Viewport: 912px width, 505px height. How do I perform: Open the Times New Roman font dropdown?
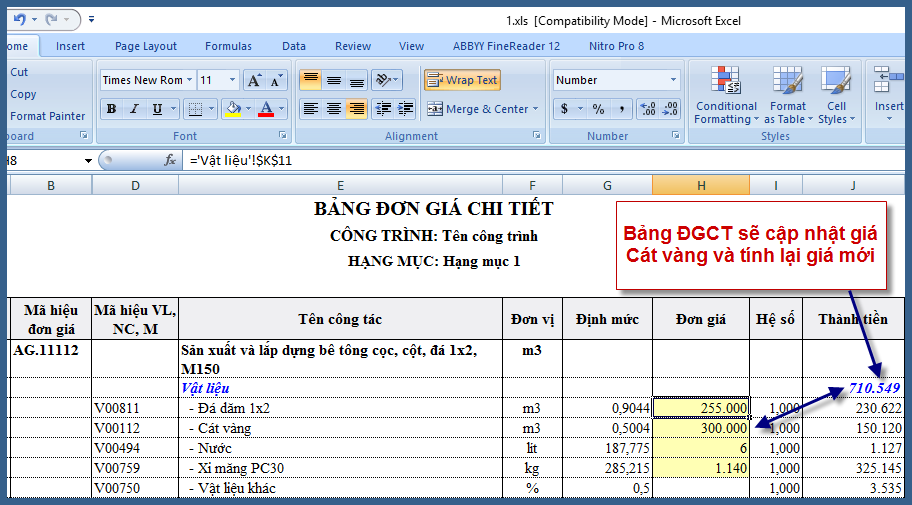(x=189, y=80)
